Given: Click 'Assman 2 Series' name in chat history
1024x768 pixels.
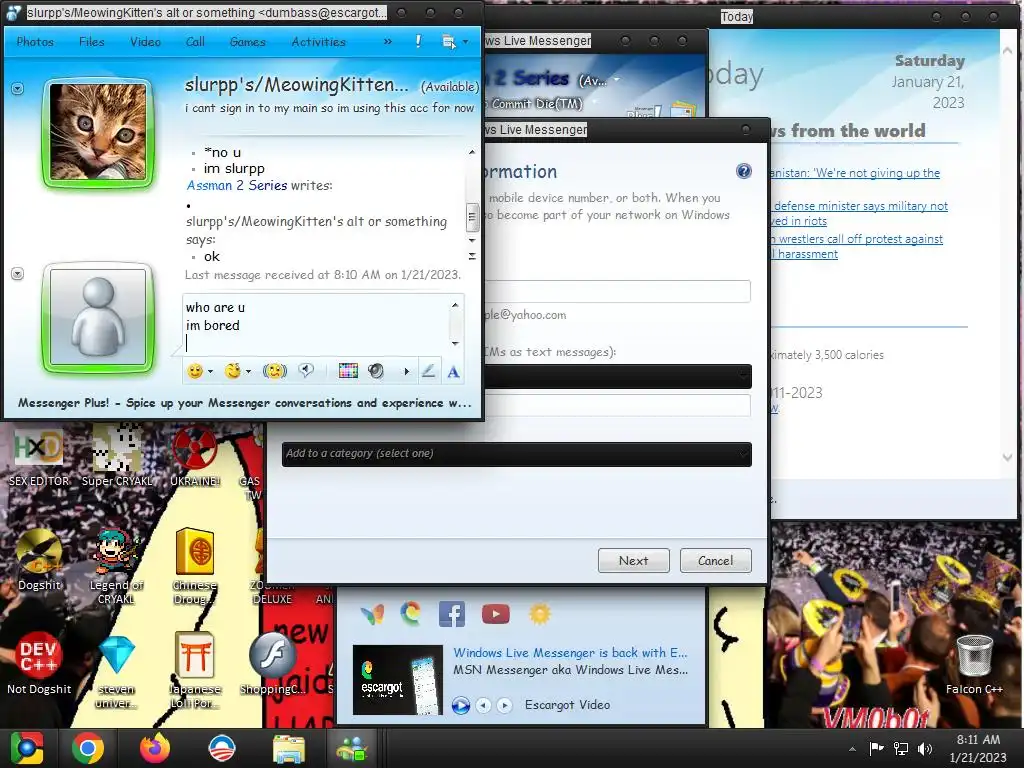Looking at the screenshot, I should [x=237, y=185].
